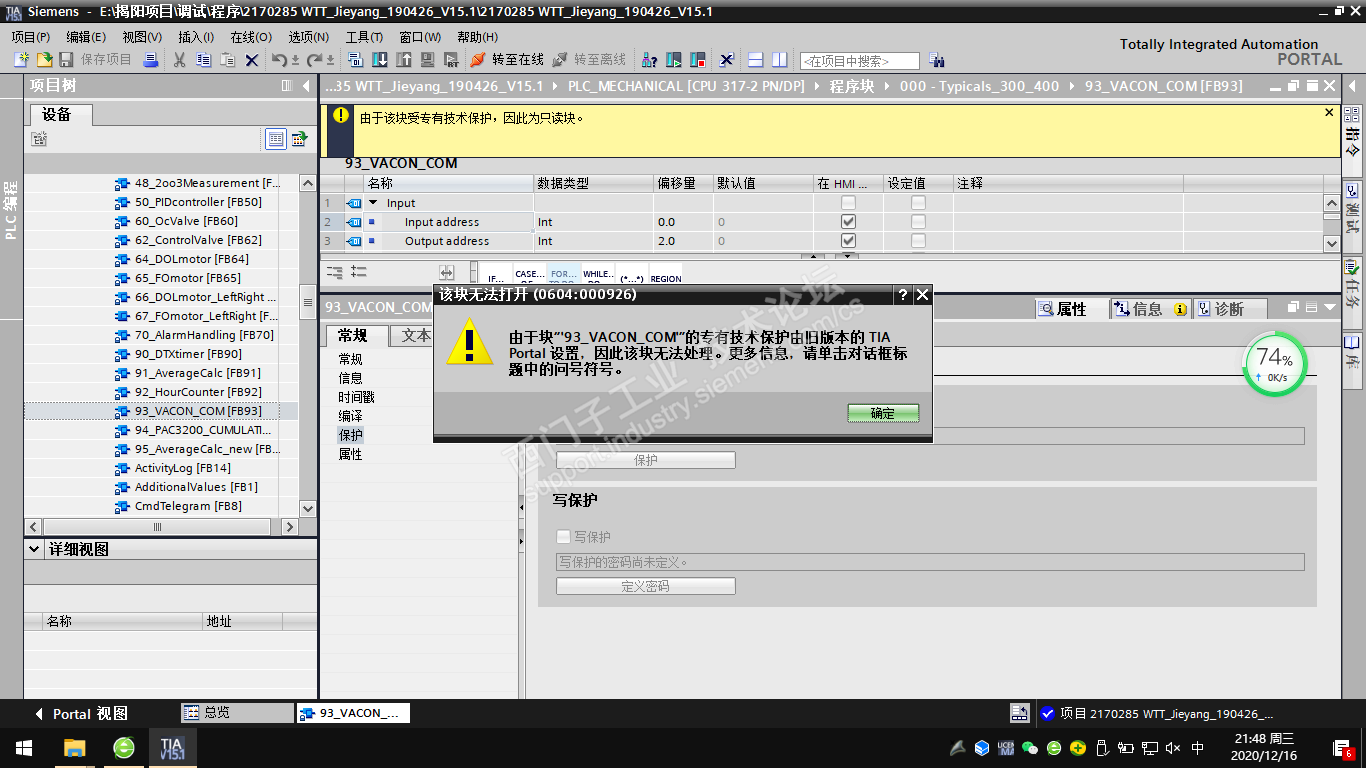Toggle HMI checkbox for the Input section row
This screenshot has width=1366, height=768.
coord(848,203)
